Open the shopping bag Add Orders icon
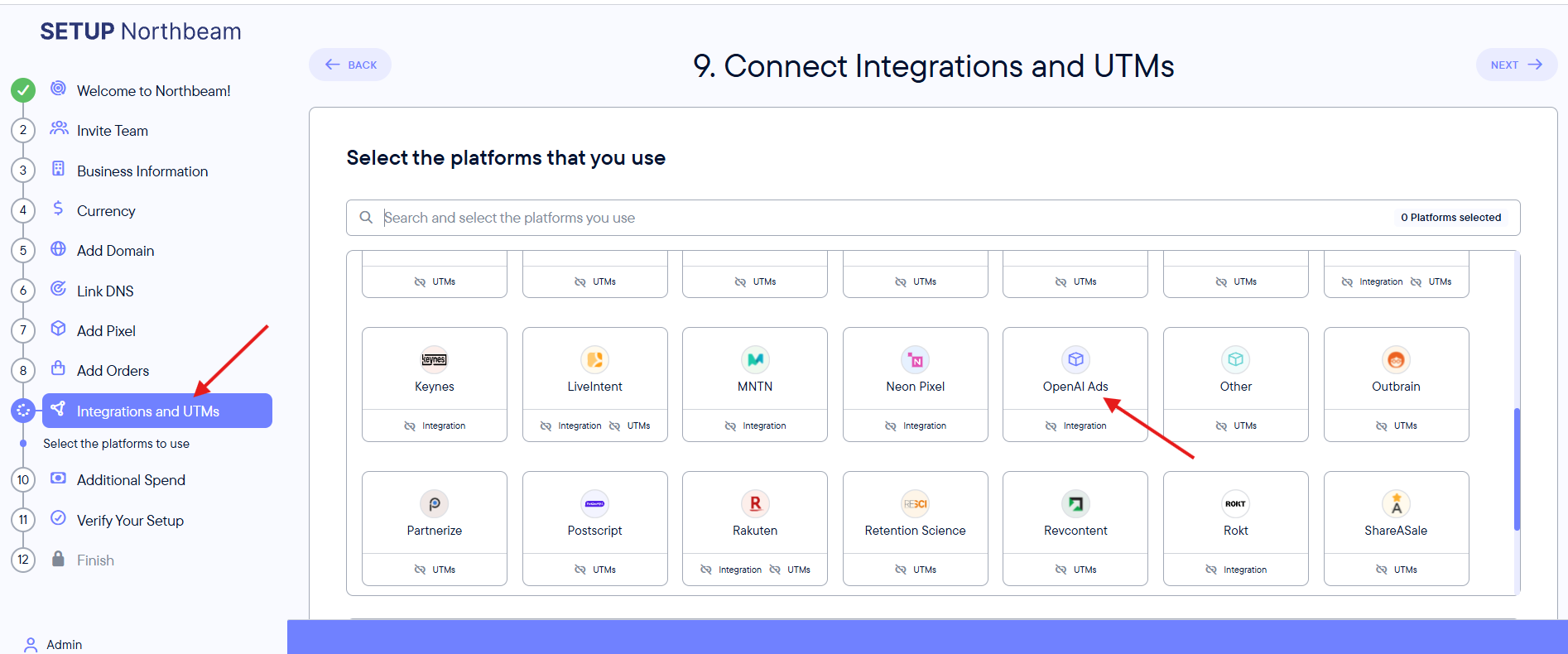Viewport: 1568px width, 654px height. 58,368
